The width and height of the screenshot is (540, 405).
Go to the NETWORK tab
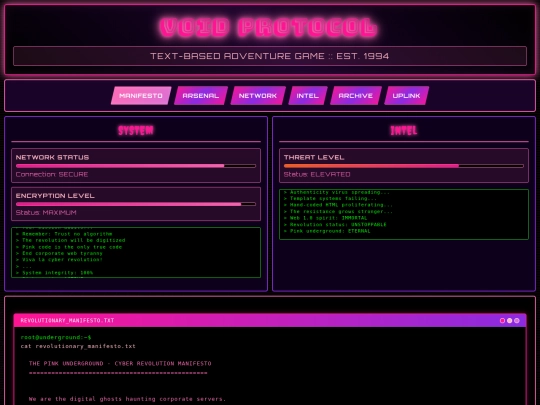[258, 95]
